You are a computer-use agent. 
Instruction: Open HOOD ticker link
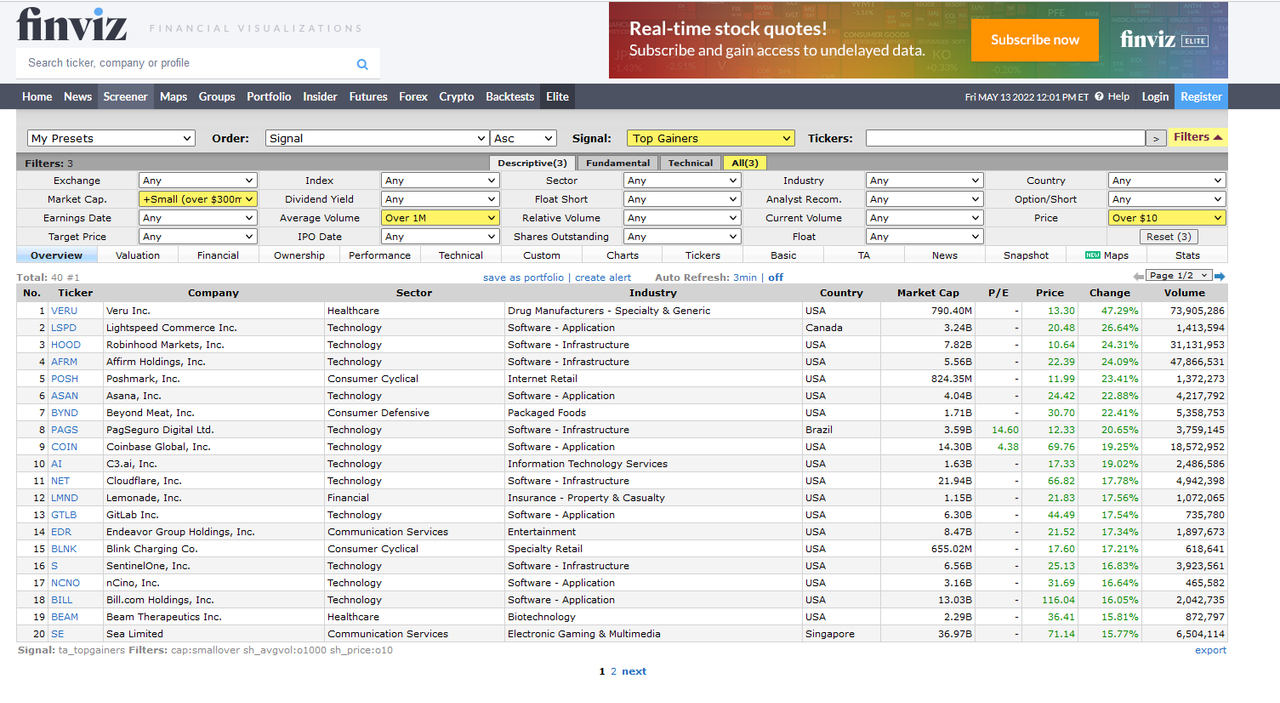pyautogui.click(x=66, y=345)
